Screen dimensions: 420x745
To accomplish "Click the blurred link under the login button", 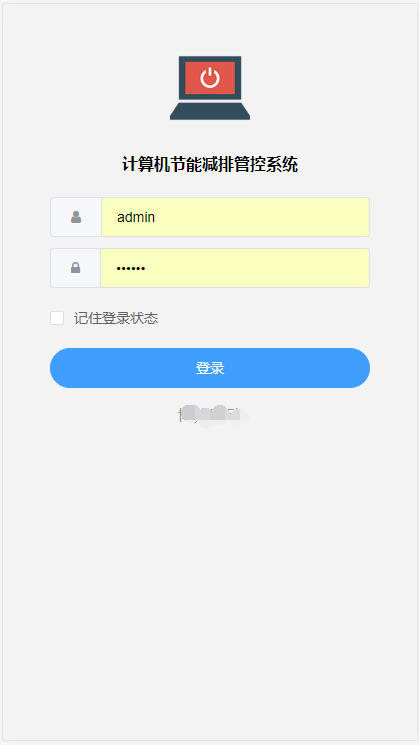I will tap(213, 415).
